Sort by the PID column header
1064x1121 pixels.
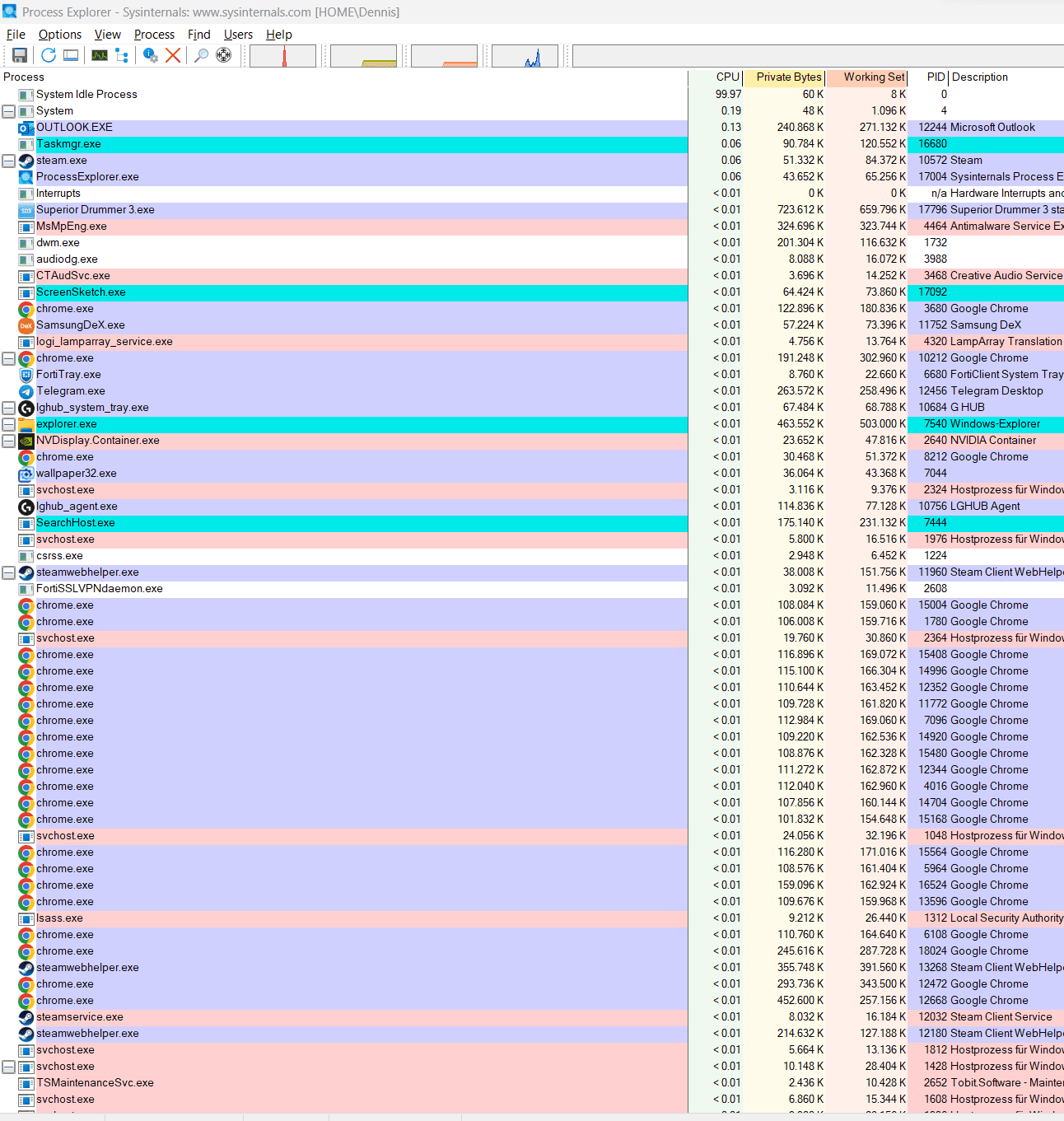pos(928,77)
